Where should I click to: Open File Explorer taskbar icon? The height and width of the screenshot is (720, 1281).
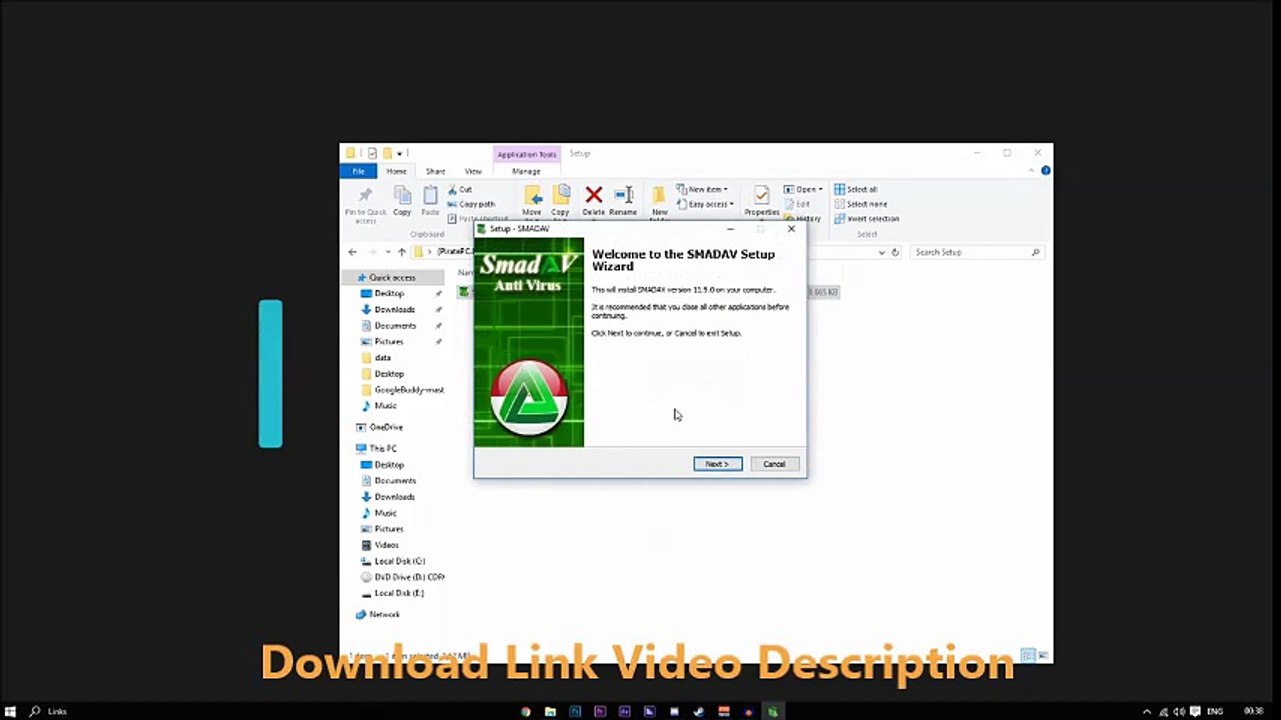(550, 711)
